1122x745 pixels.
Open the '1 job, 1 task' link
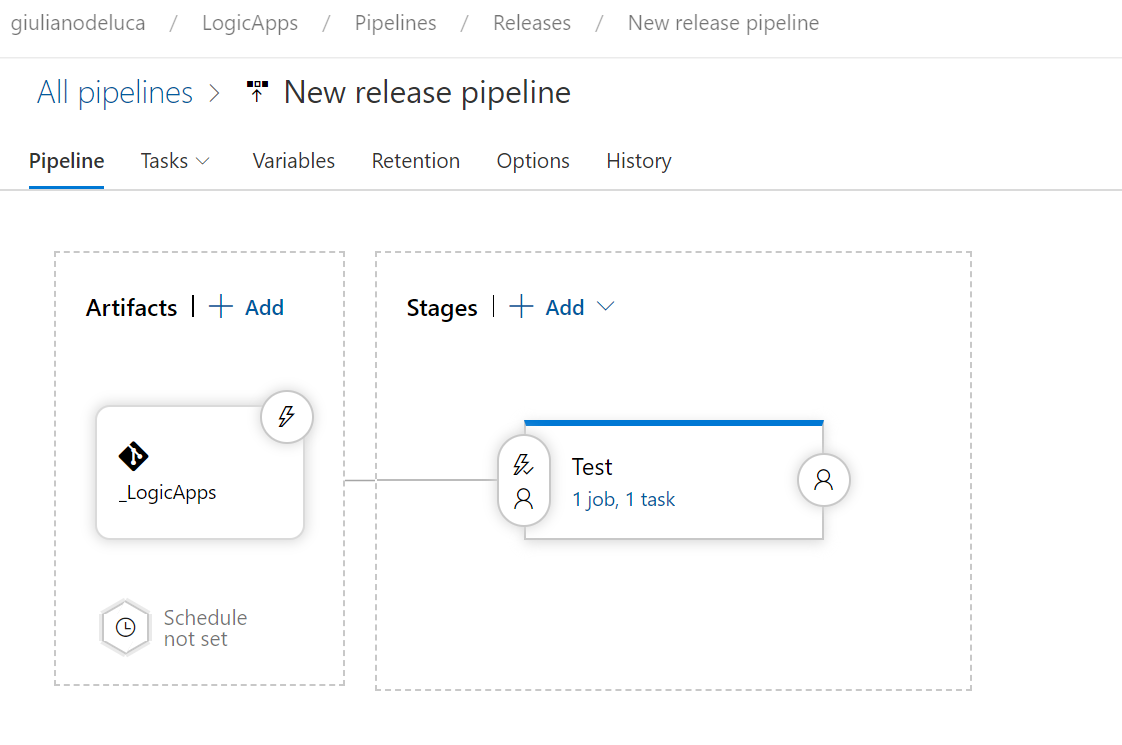623,499
